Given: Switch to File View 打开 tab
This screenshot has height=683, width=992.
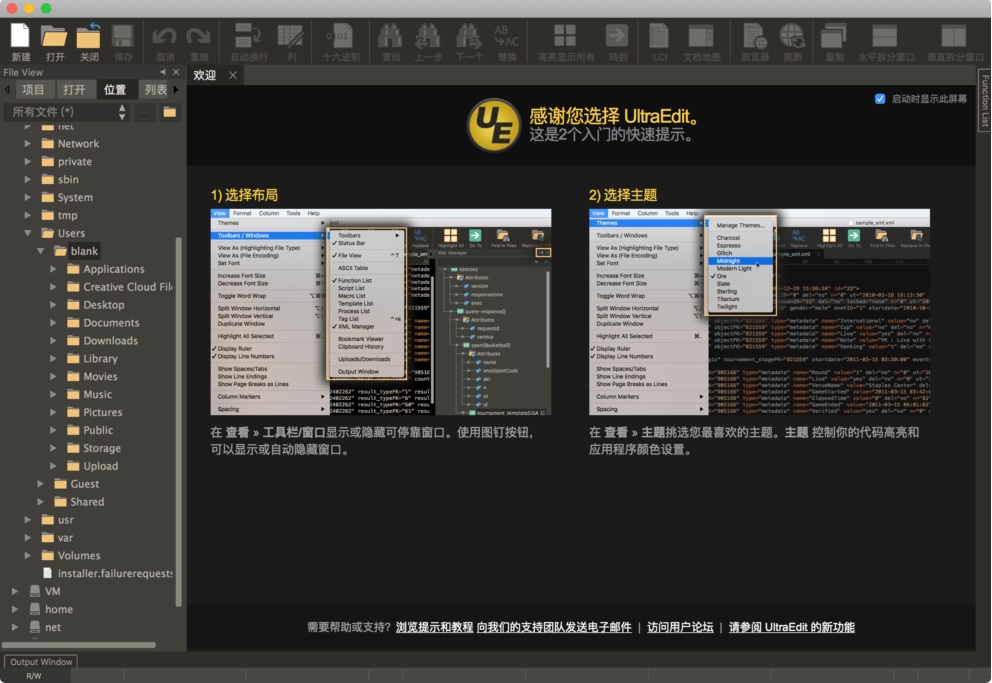Looking at the screenshot, I should 74,89.
